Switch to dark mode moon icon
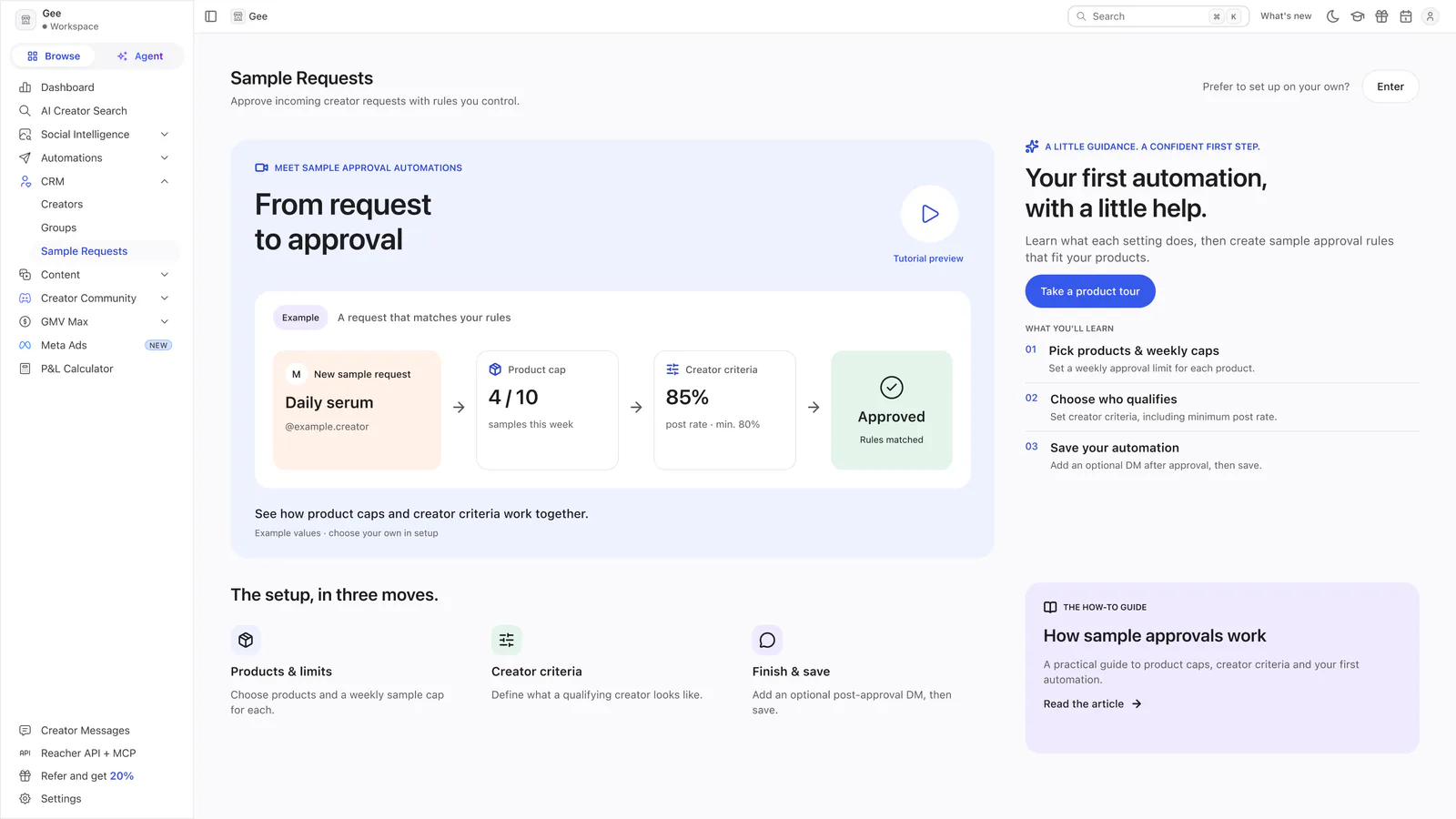 1333,16
